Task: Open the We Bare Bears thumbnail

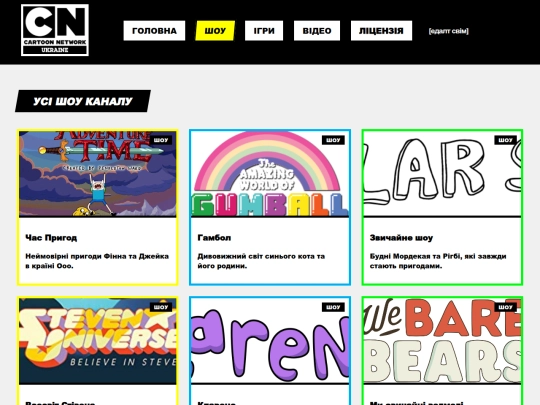Action: 442,341
